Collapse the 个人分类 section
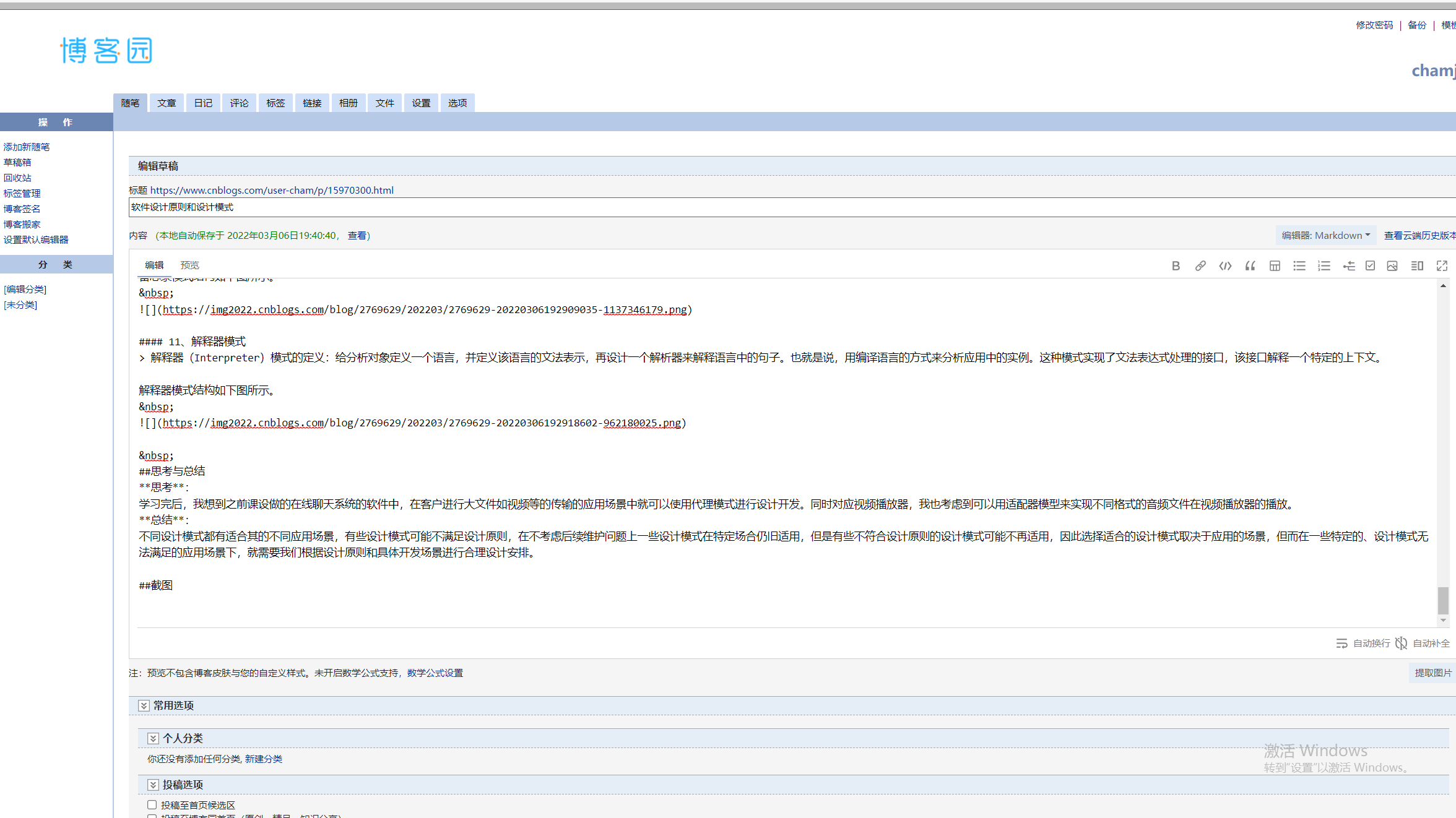Image resolution: width=1456 pixels, height=818 pixels. [153, 738]
